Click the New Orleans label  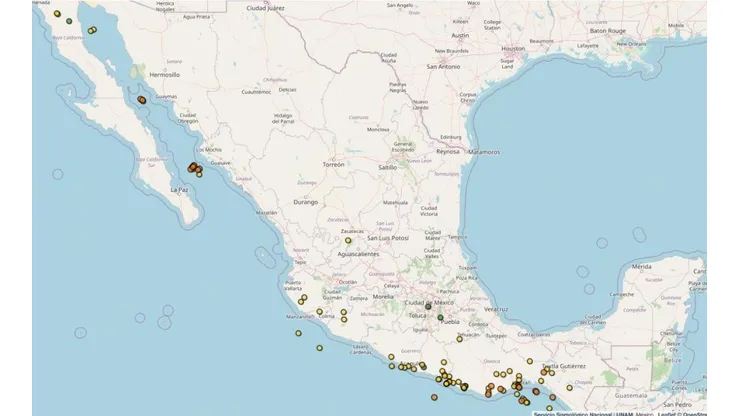(x=631, y=44)
